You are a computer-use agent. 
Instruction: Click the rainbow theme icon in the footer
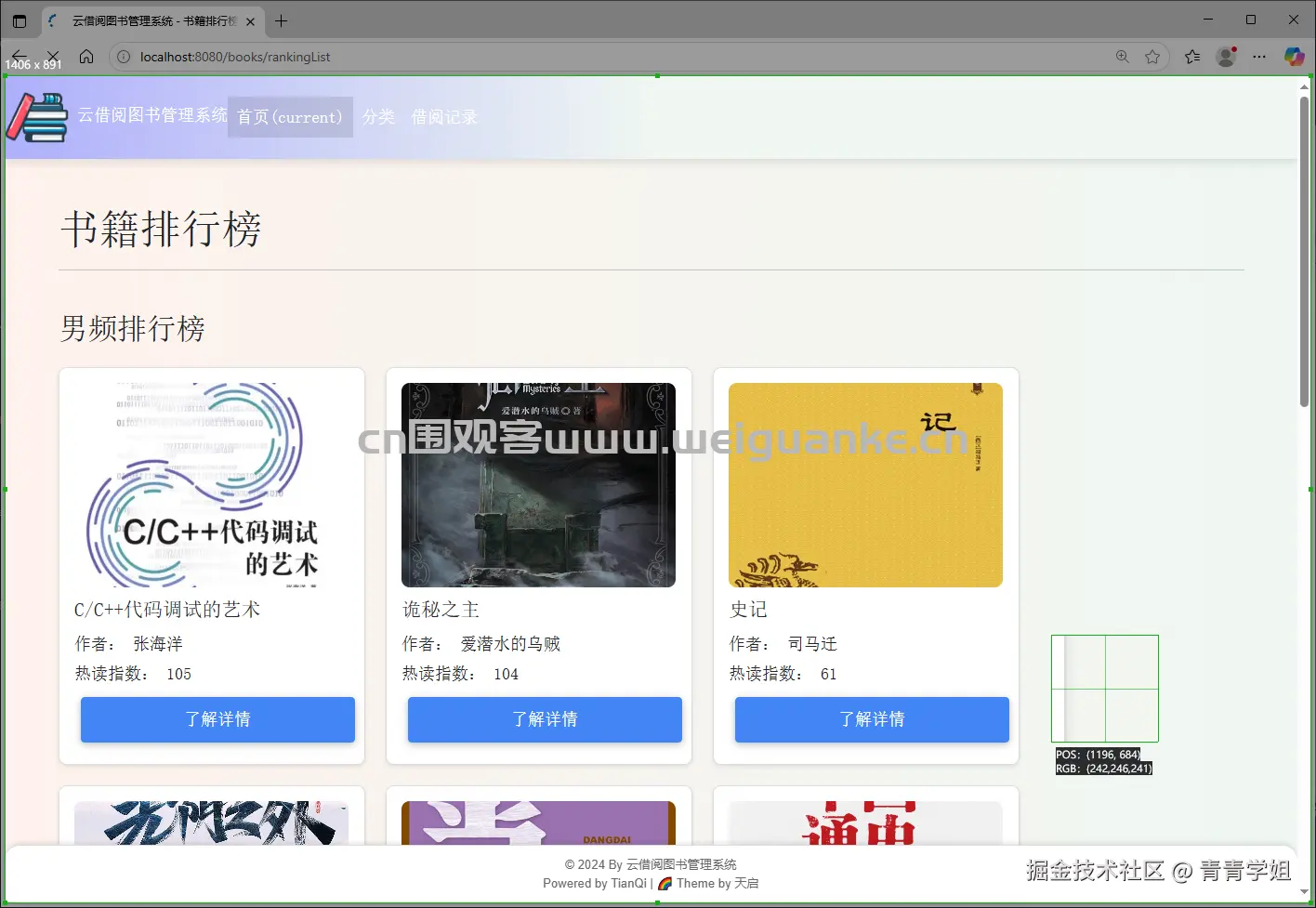tap(665, 883)
